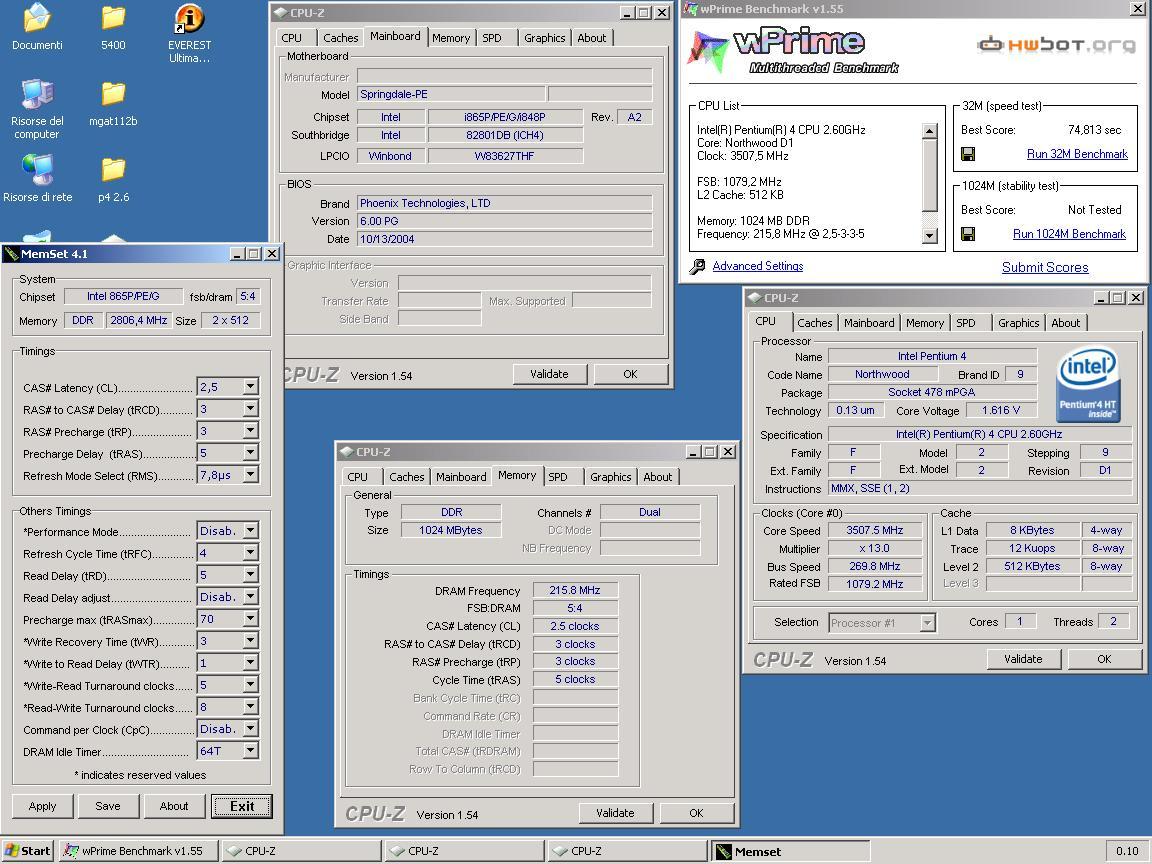1152x864 pixels.
Task: Open the Precharge Delay (tRAS) dropdown
Action: 251,453
